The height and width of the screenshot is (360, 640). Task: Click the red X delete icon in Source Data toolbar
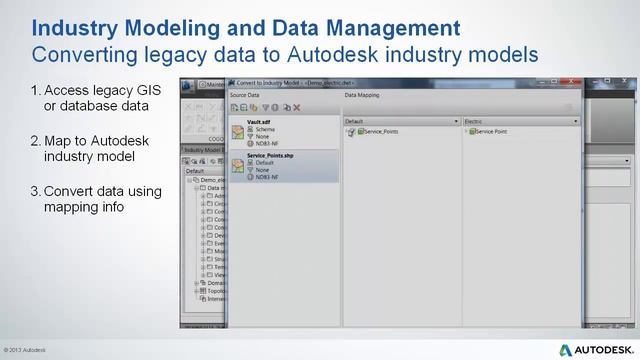297,108
